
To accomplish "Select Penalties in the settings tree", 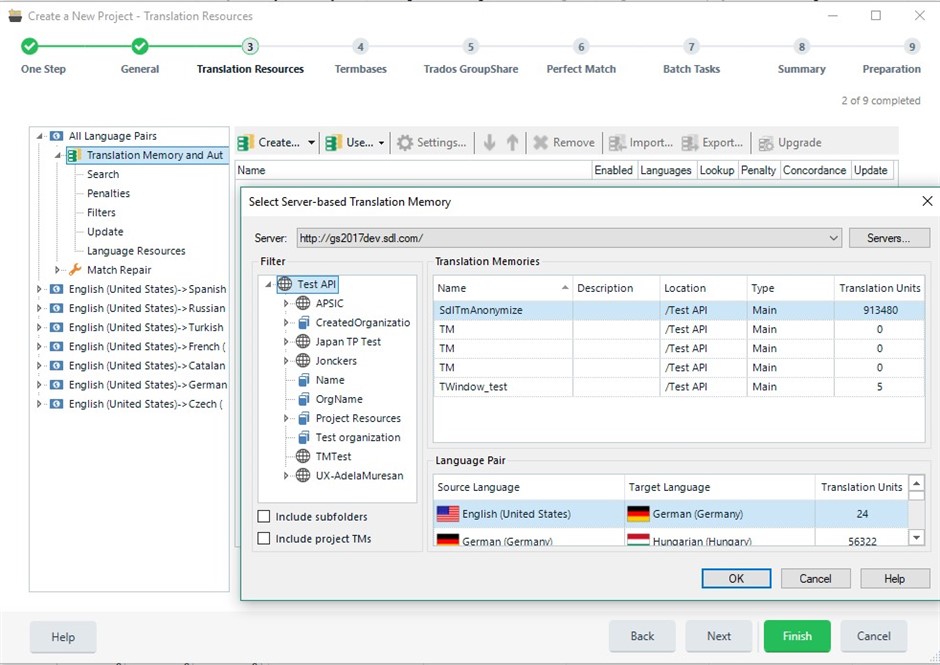I will point(109,193).
